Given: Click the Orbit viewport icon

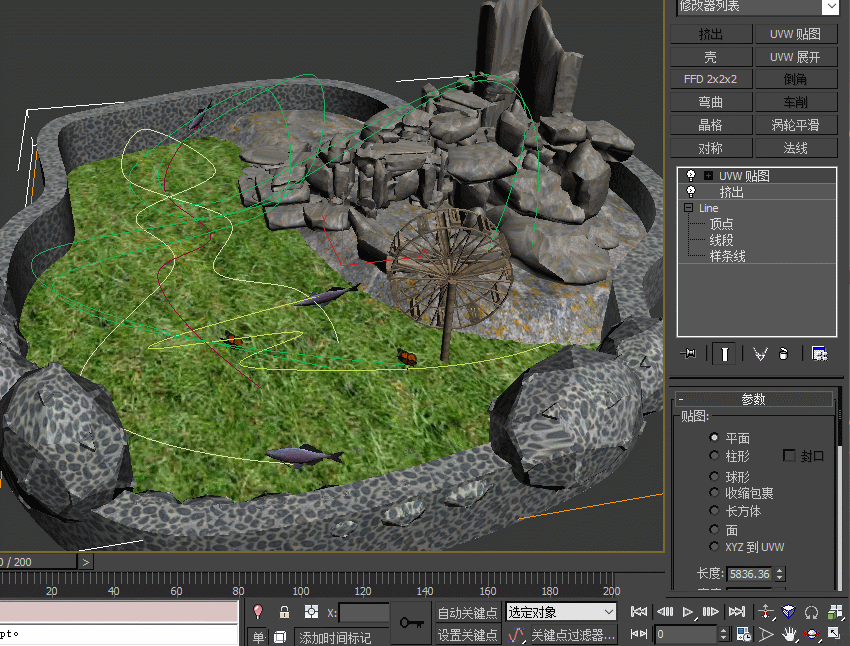Looking at the screenshot, I should (x=812, y=634).
